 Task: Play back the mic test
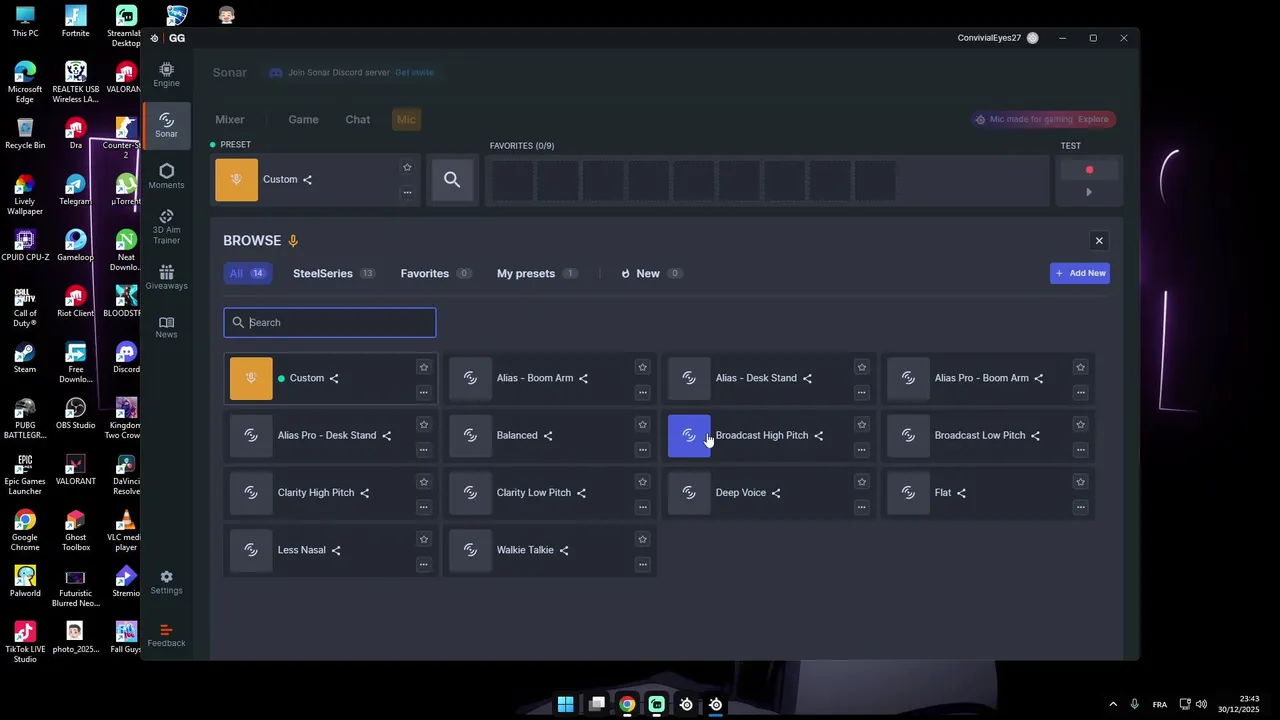click(1089, 192)
